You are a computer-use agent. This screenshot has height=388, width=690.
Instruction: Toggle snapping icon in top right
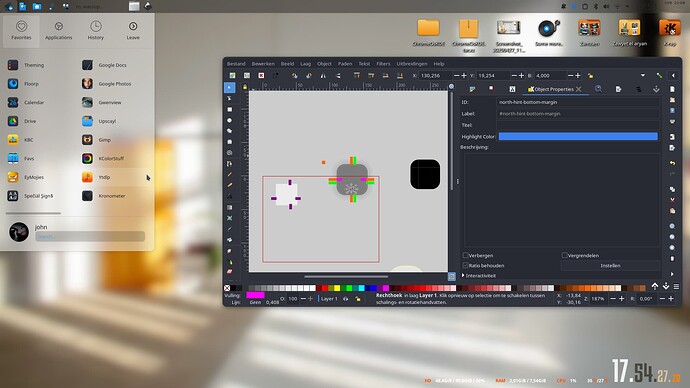[x=659, y=76]
